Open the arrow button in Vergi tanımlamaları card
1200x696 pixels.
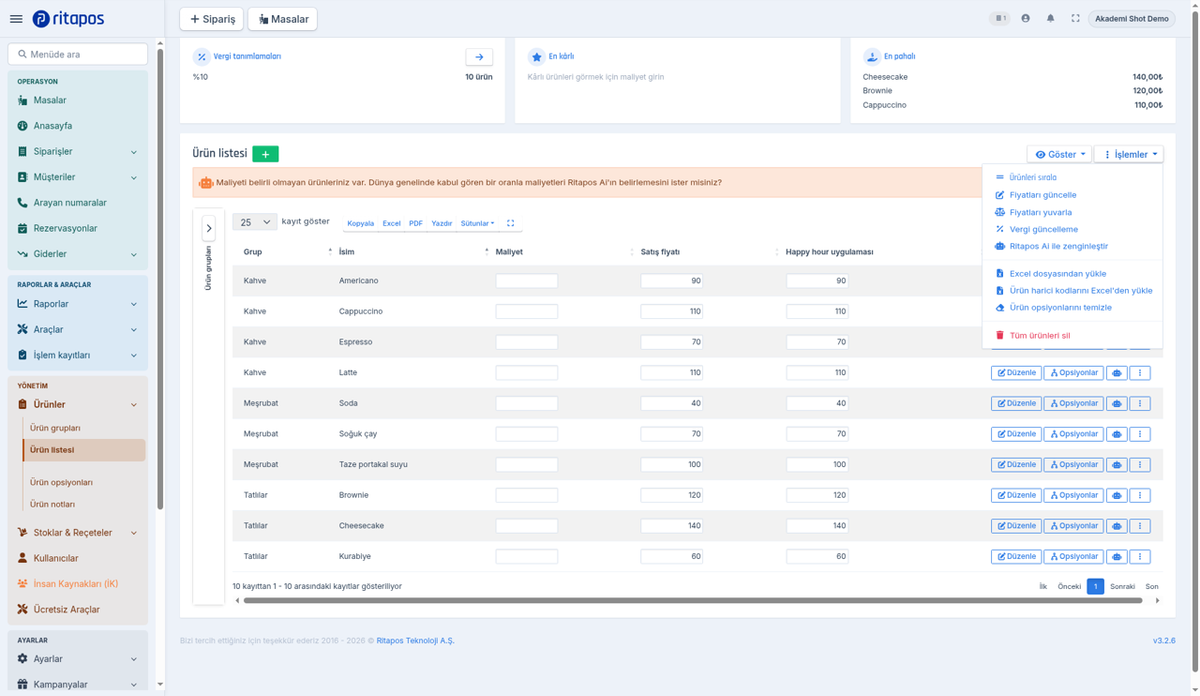[x=479, y=57]
